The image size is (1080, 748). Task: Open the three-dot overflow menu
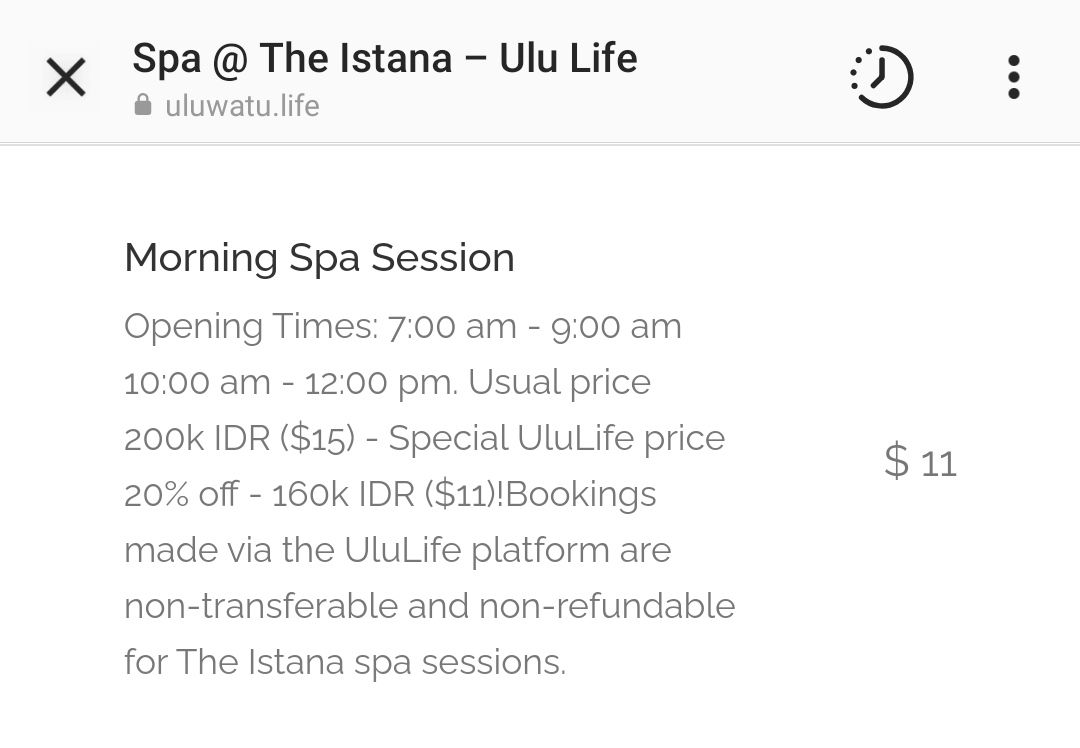(x=1013, y=76)
